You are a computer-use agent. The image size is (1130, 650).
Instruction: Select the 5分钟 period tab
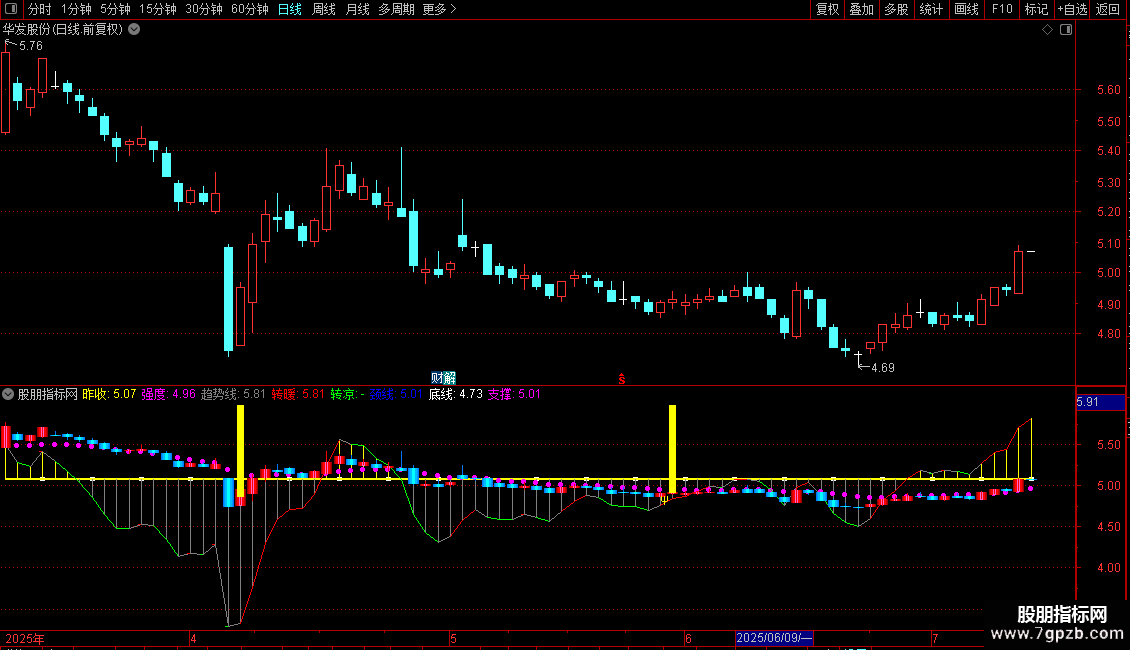[115, 9]
